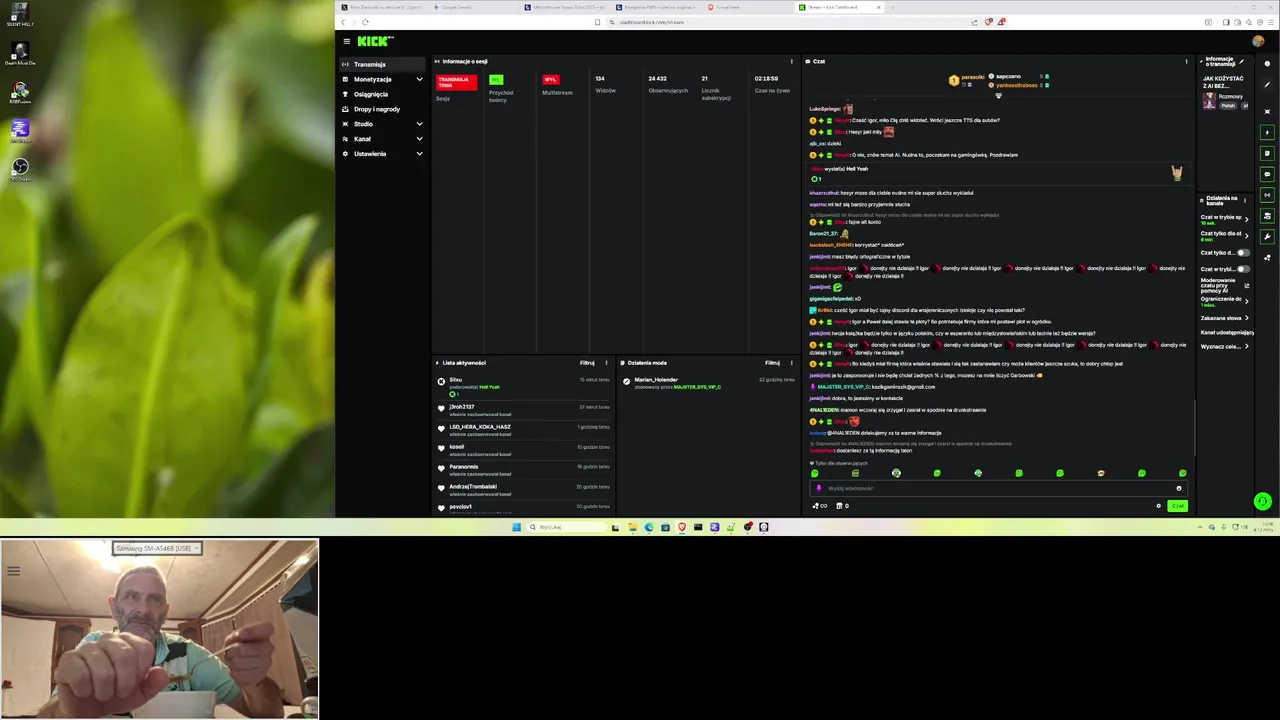Filter the Lista aktywności panel
1280x720 pixels.
click(x=587, y=363)
